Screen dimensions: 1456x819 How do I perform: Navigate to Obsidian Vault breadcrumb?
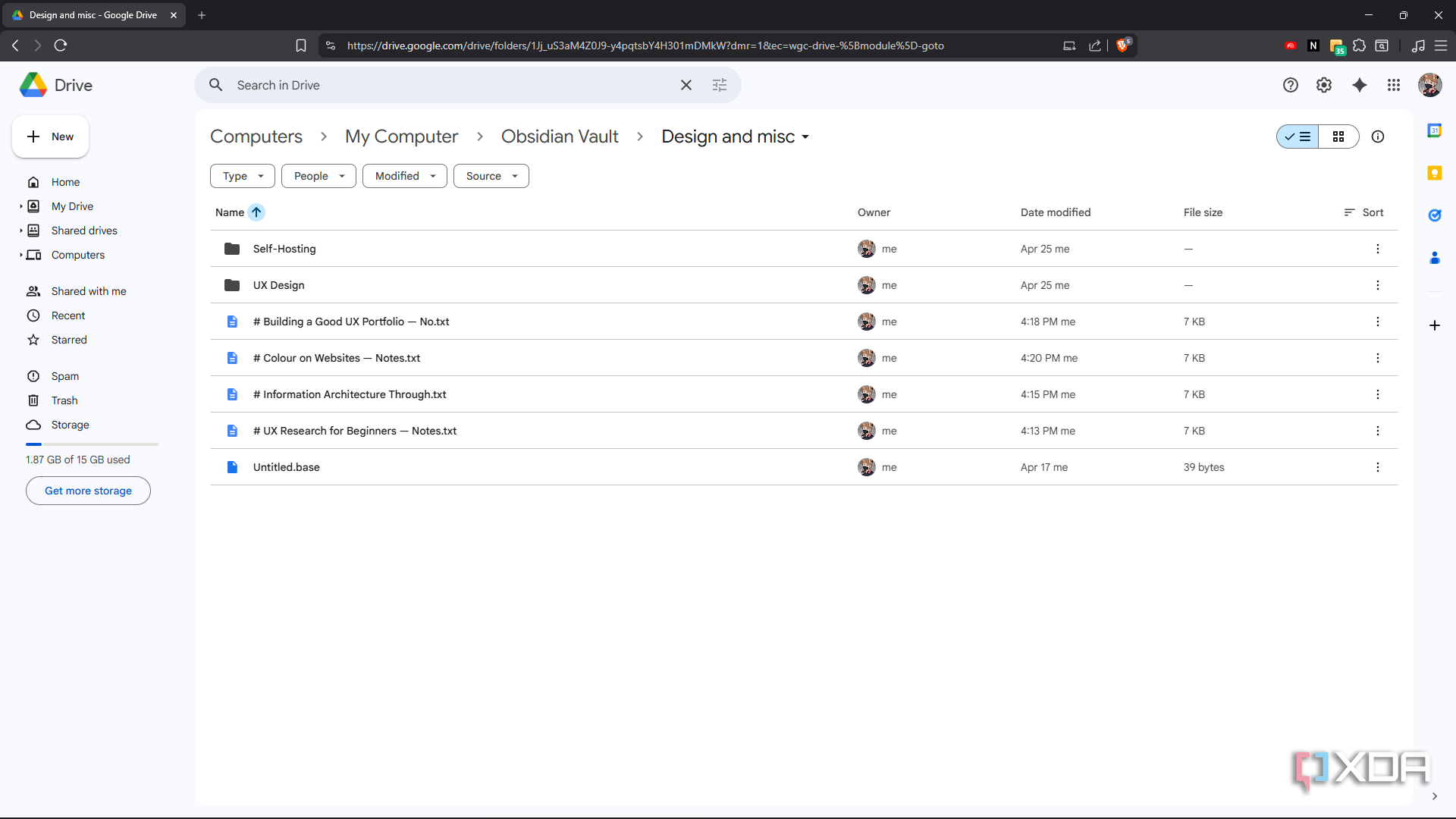click(x=560, y=136)
